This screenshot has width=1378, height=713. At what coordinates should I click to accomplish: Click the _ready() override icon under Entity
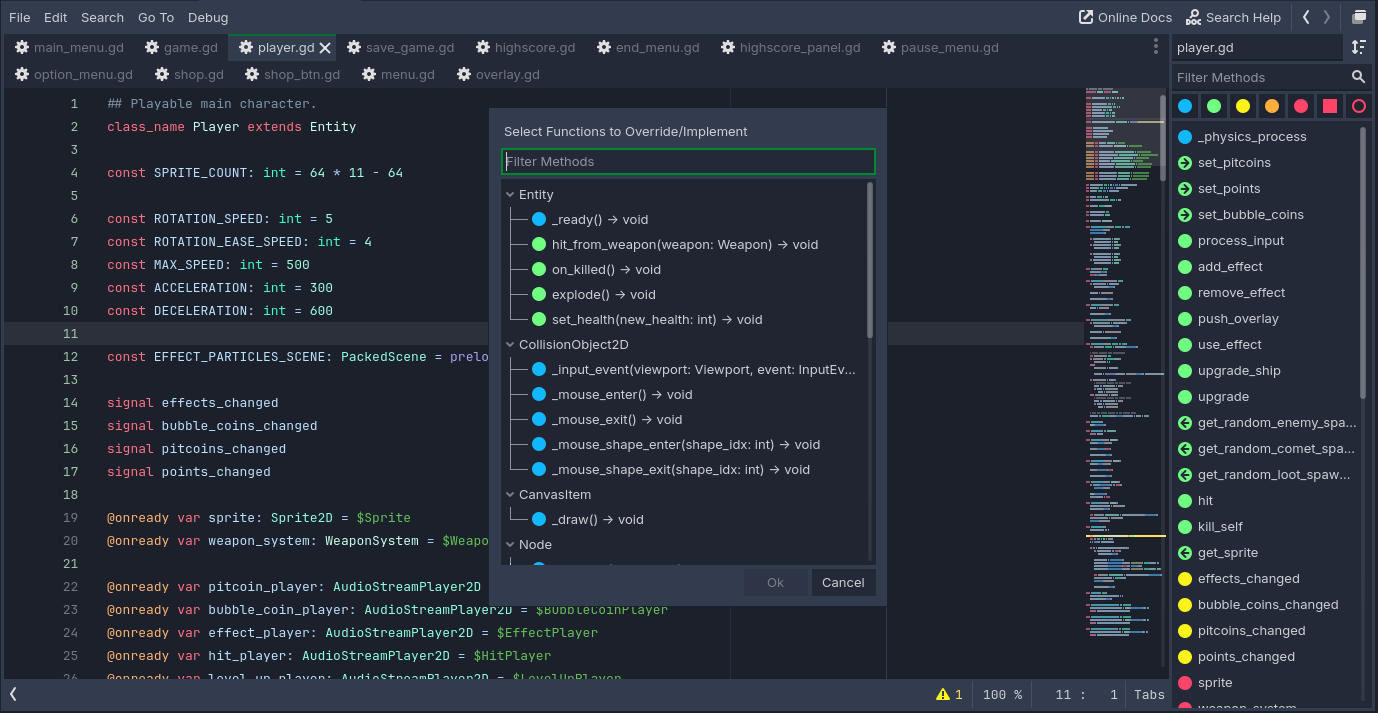click(538, 219)
